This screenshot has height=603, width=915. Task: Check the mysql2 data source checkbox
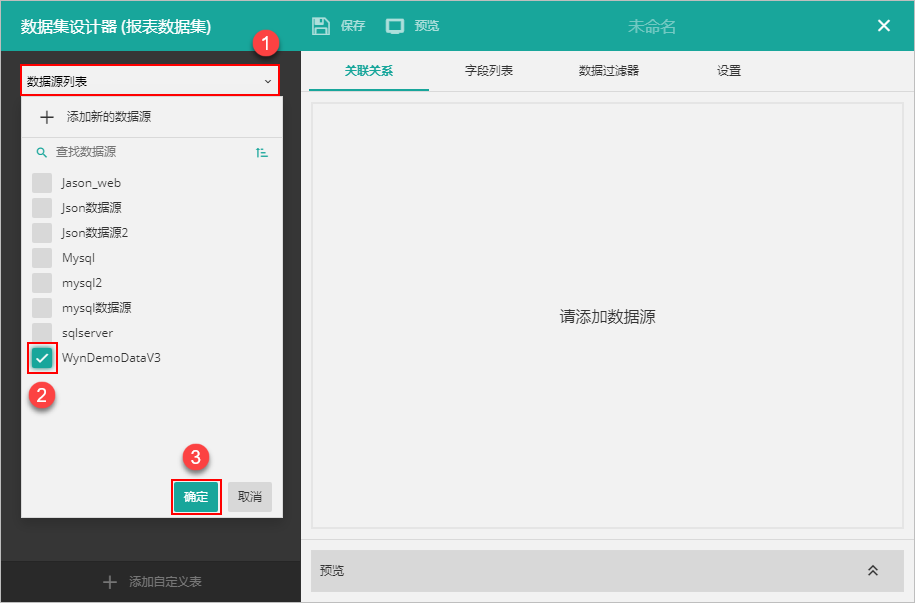[42, 283]
